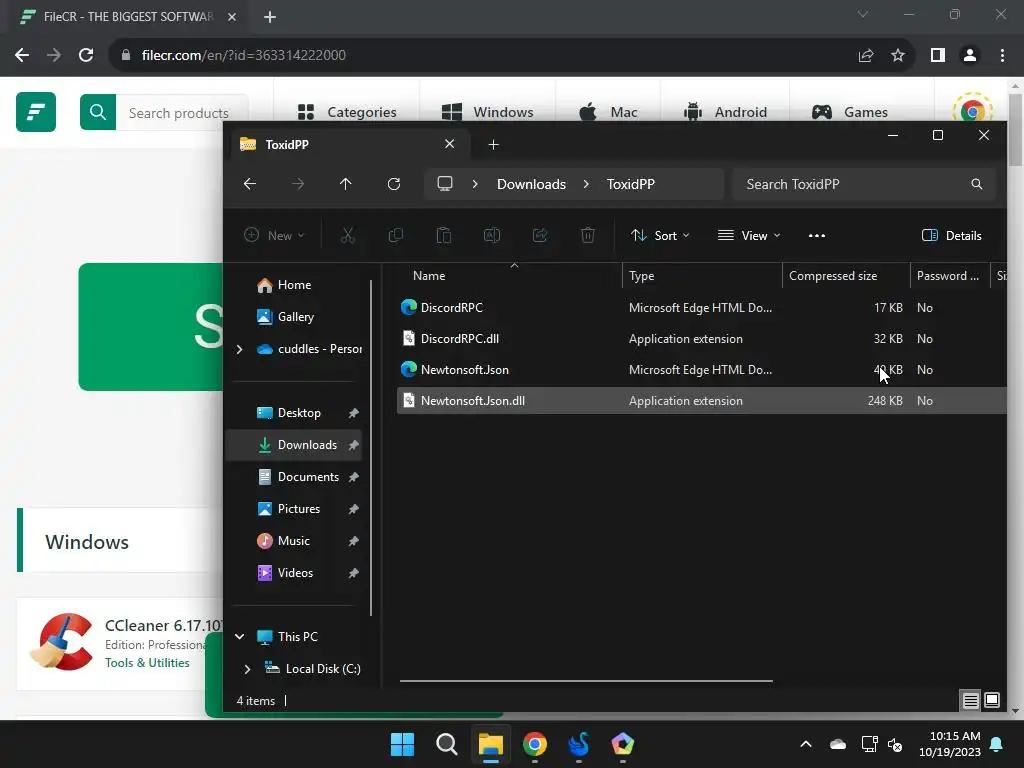
Task: Collapse the This PC tree node
Action: point(240,637)
